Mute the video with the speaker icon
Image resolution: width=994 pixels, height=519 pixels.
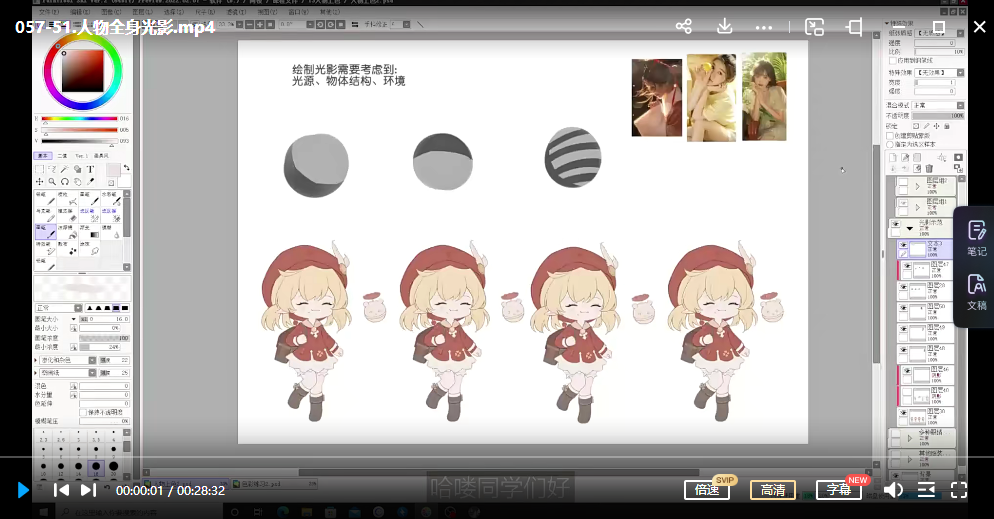click(893, 490)
